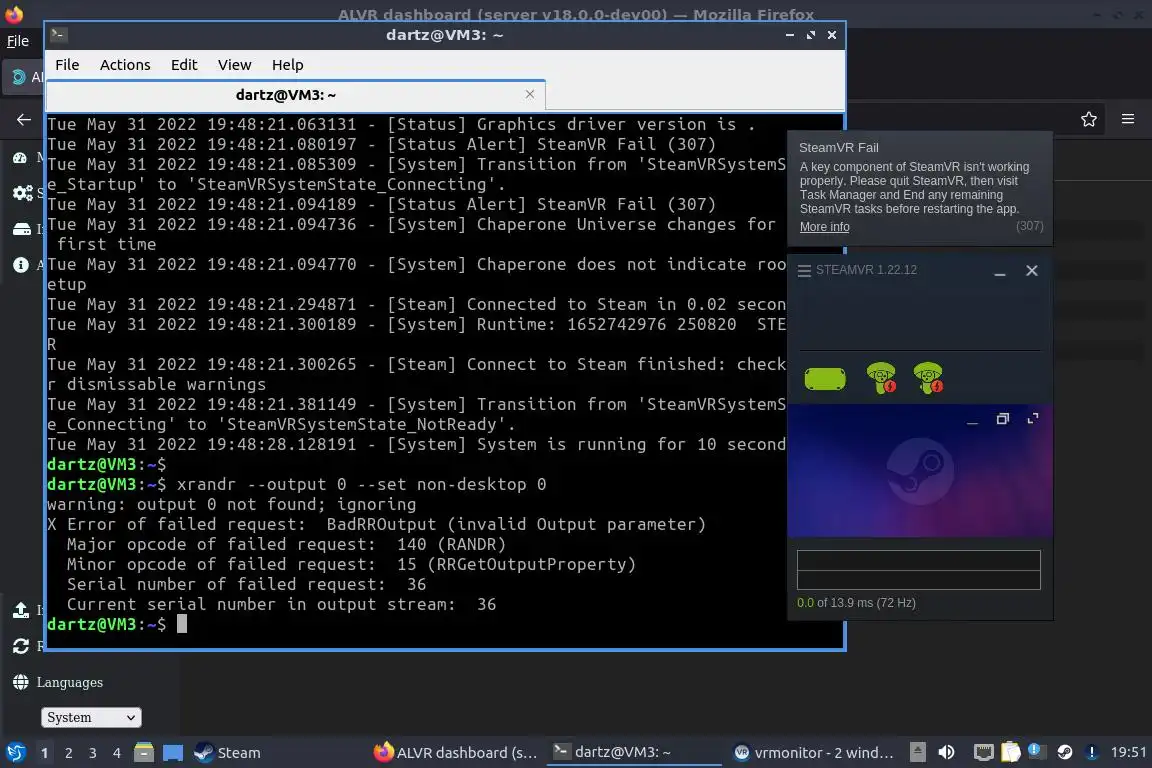Open ALVR about info icon in sidebar
This screenshot has height=768, width=1152.
21,265
